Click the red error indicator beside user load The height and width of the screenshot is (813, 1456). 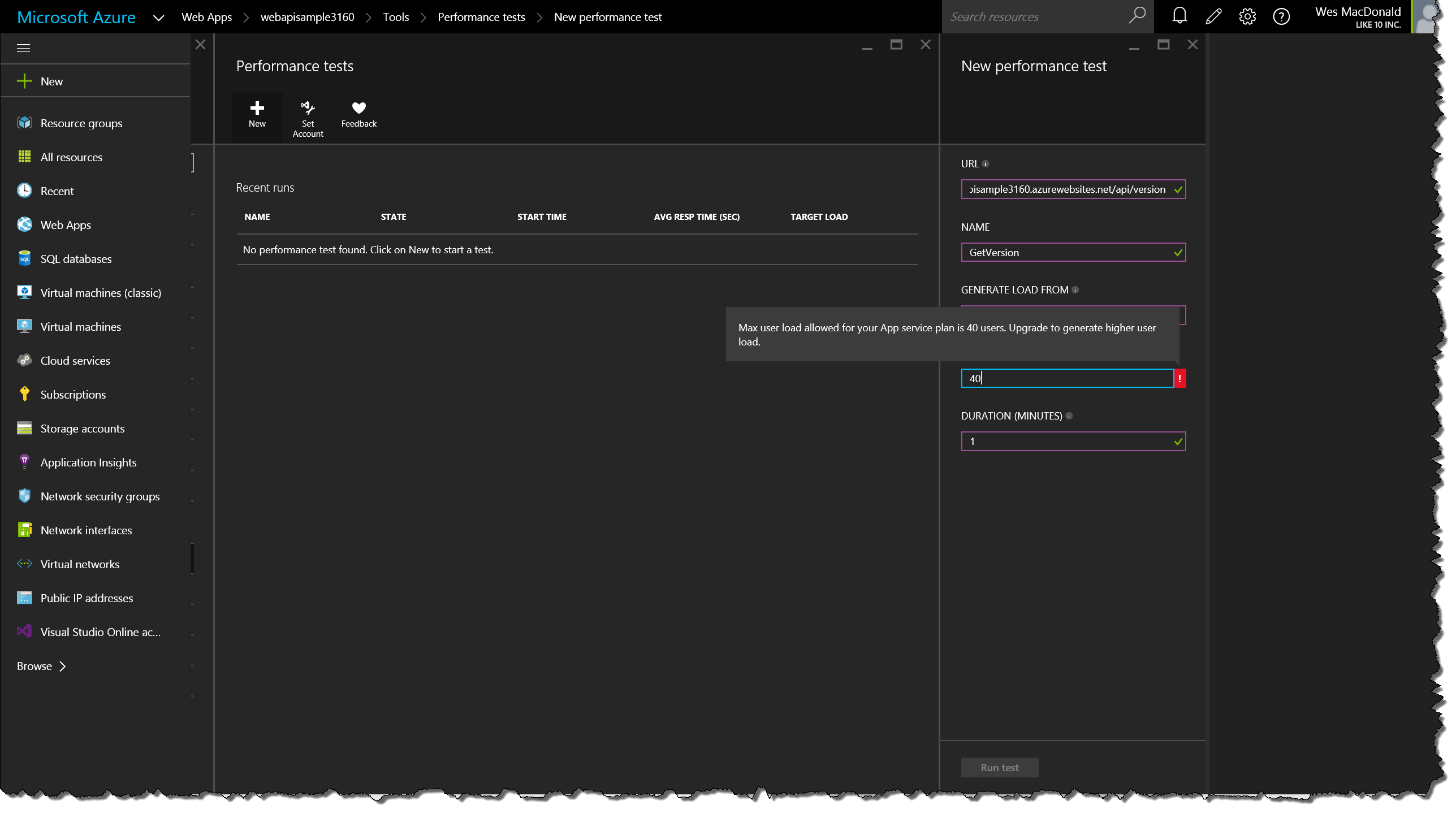click(1180, 378)
